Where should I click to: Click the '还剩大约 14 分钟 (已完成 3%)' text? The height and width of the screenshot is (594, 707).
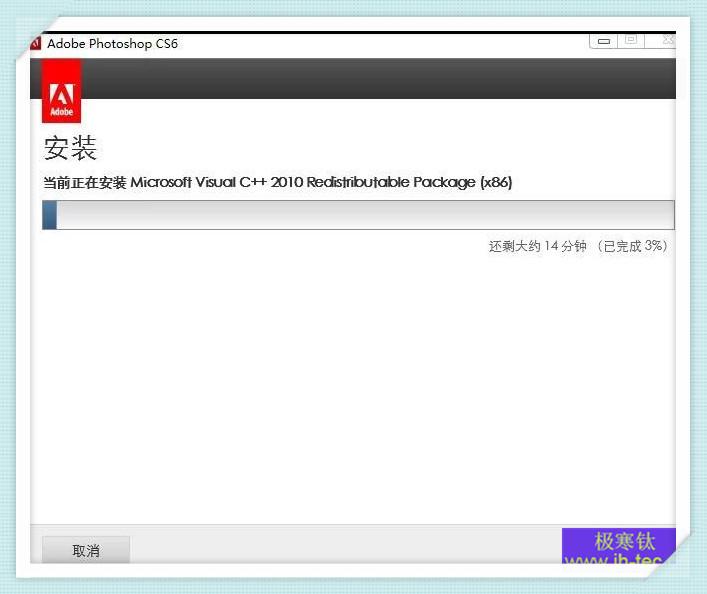(x=578, y=246)
